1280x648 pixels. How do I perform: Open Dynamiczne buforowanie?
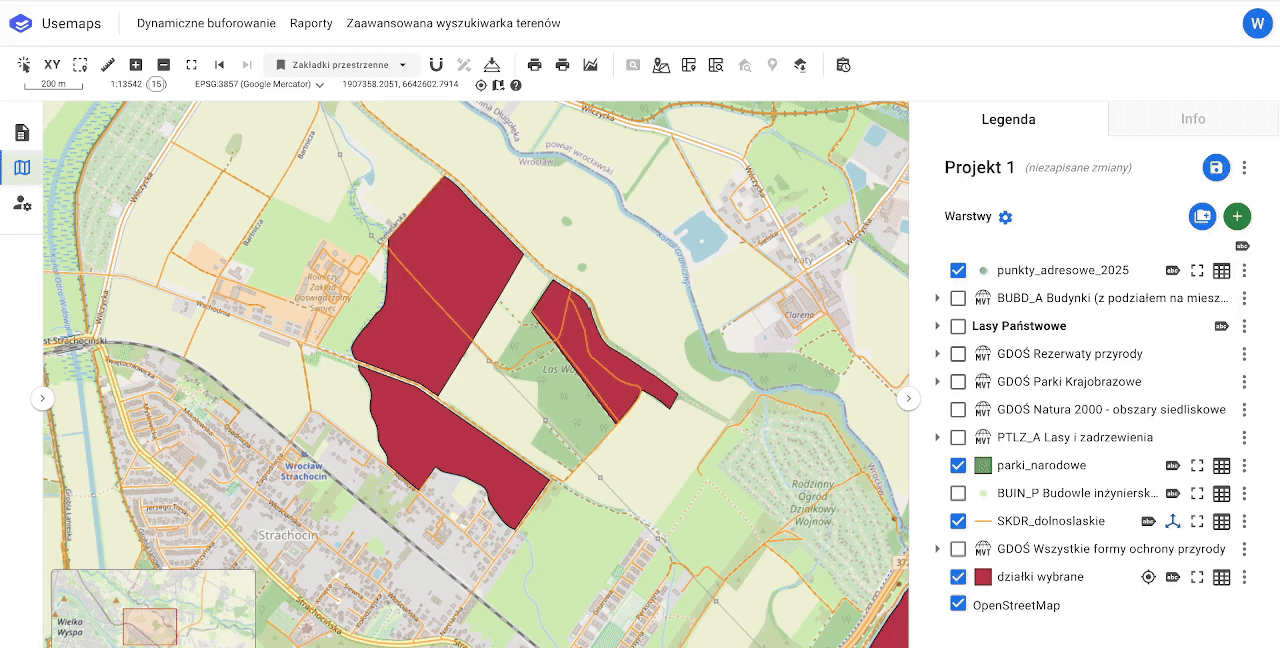coord(206,23)
